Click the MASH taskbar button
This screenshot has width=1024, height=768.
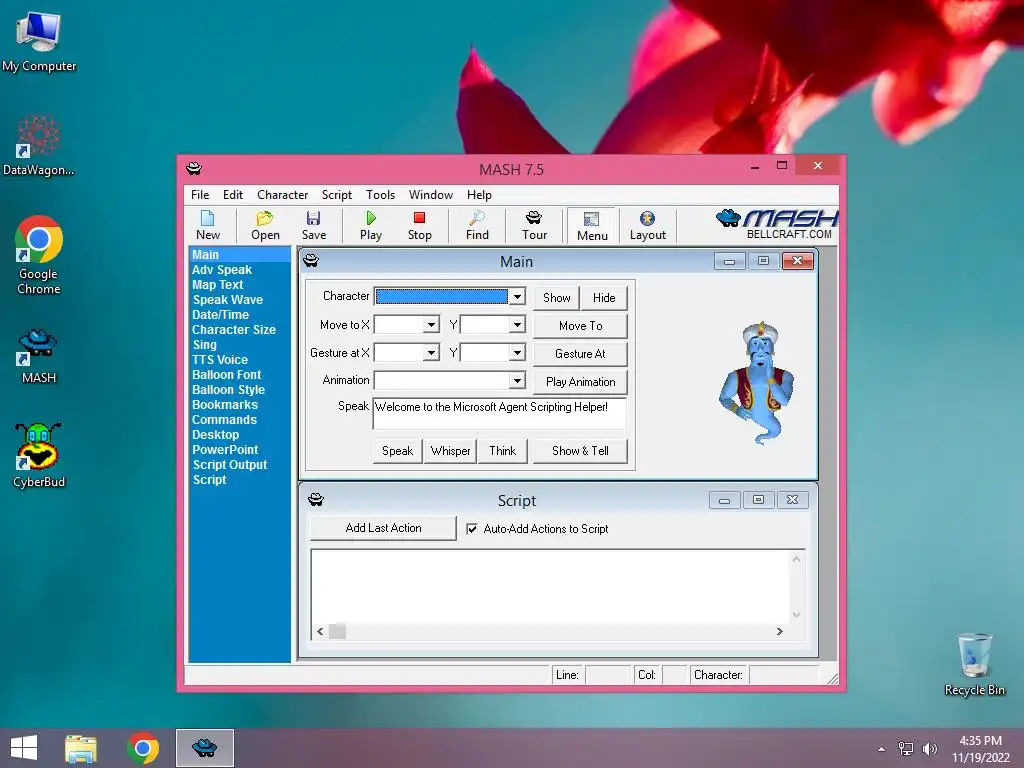204,748
